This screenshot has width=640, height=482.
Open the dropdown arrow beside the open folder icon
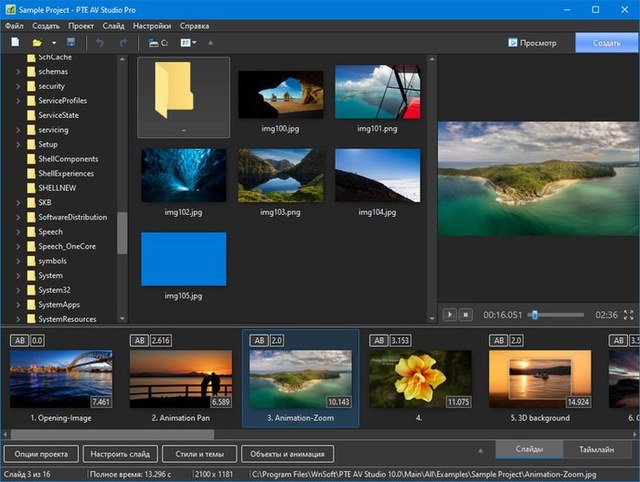click(52, 43)
